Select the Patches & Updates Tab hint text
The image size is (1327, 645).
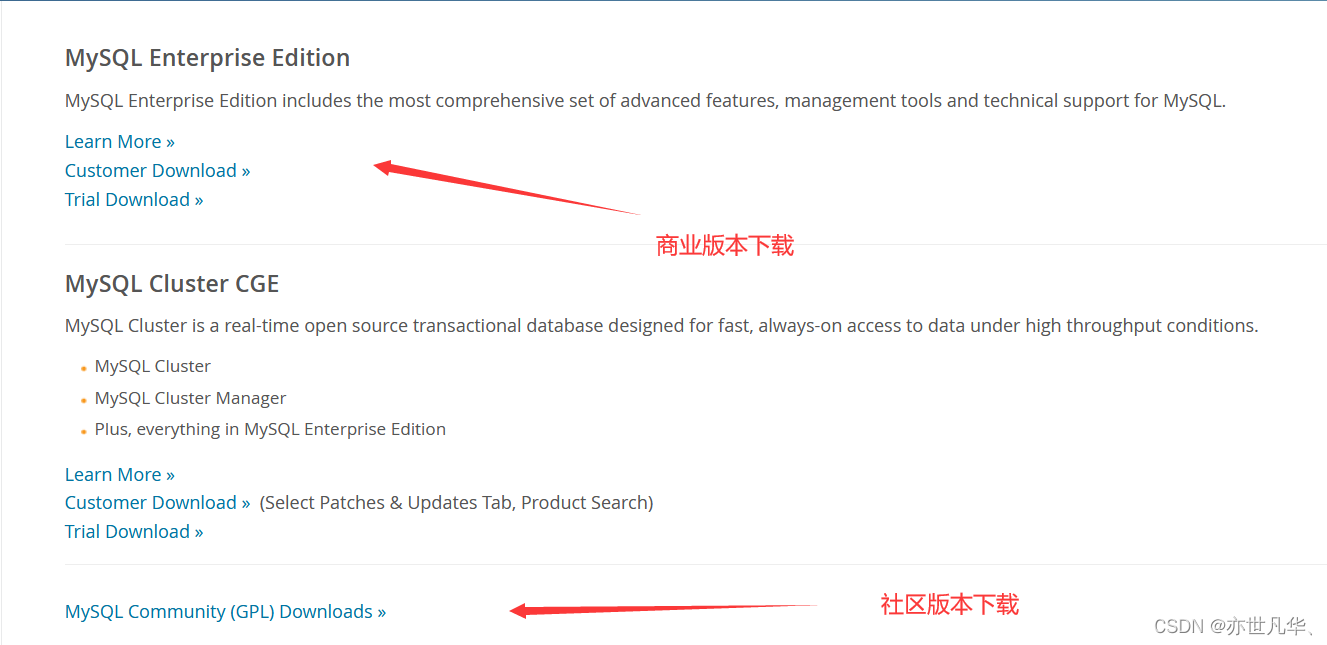[456, 502]
